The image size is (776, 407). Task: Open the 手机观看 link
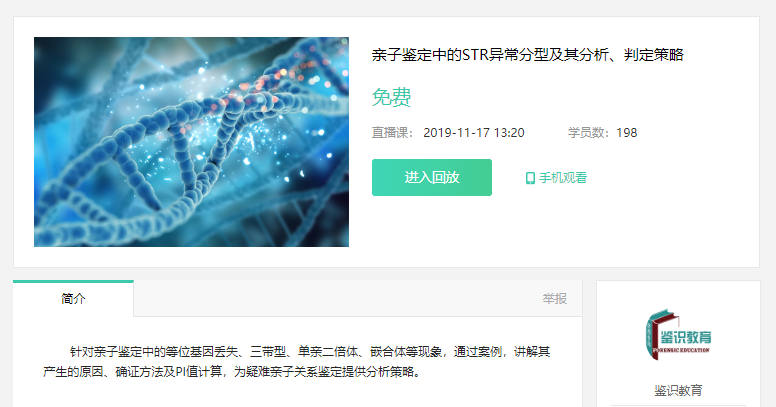(x=556, y=178)
